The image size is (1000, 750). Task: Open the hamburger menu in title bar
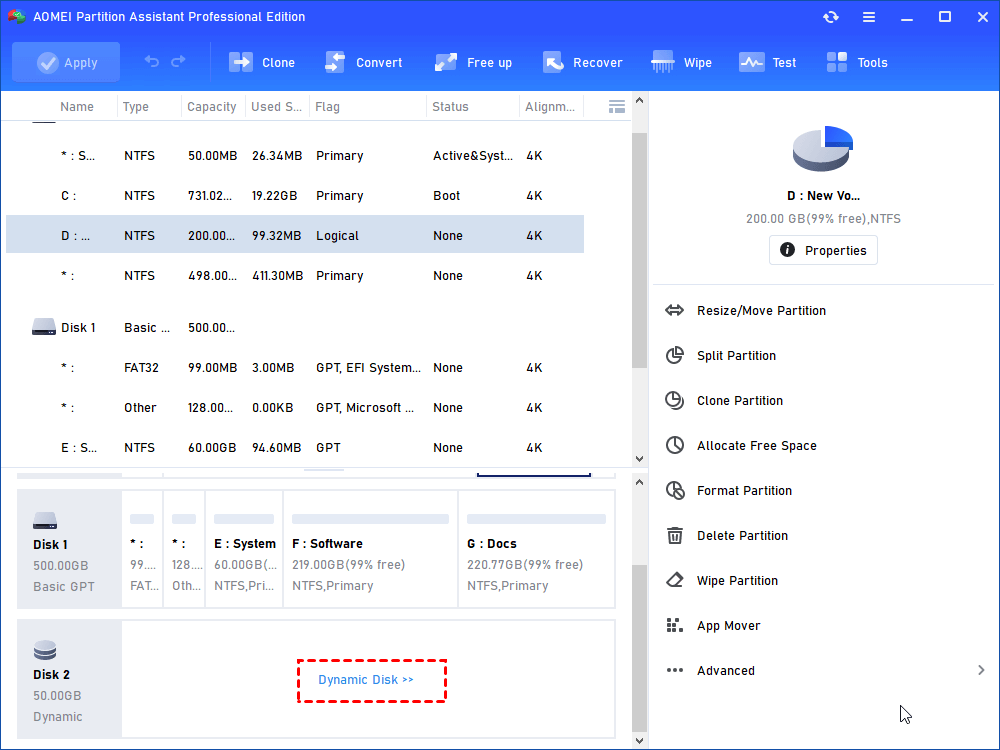point(869,17)
